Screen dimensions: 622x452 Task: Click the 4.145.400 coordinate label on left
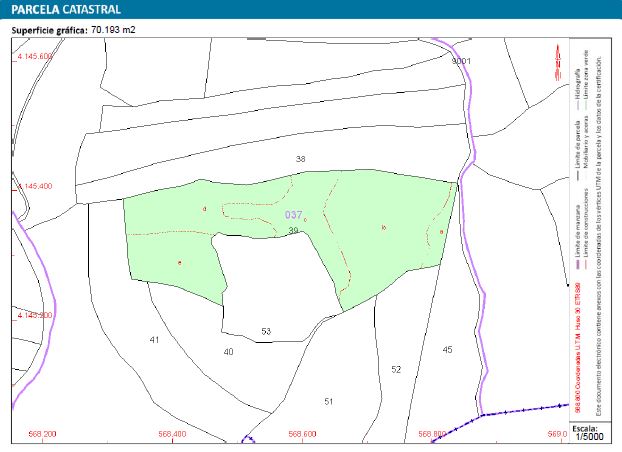35,186
